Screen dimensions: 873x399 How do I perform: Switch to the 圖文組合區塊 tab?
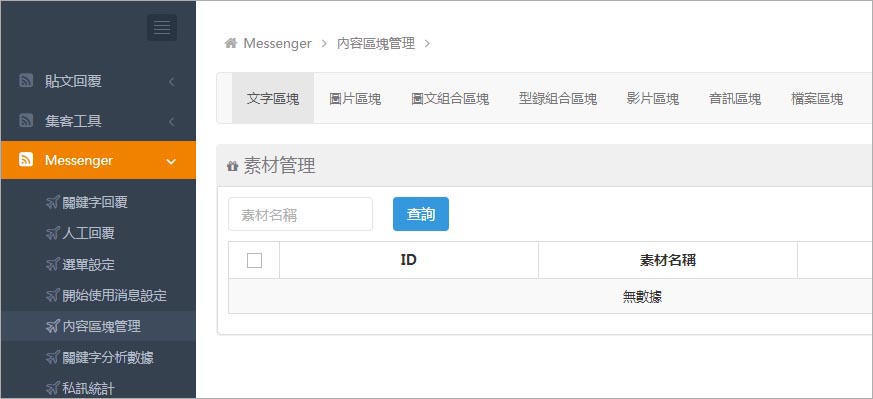click(x=450, y=98)
